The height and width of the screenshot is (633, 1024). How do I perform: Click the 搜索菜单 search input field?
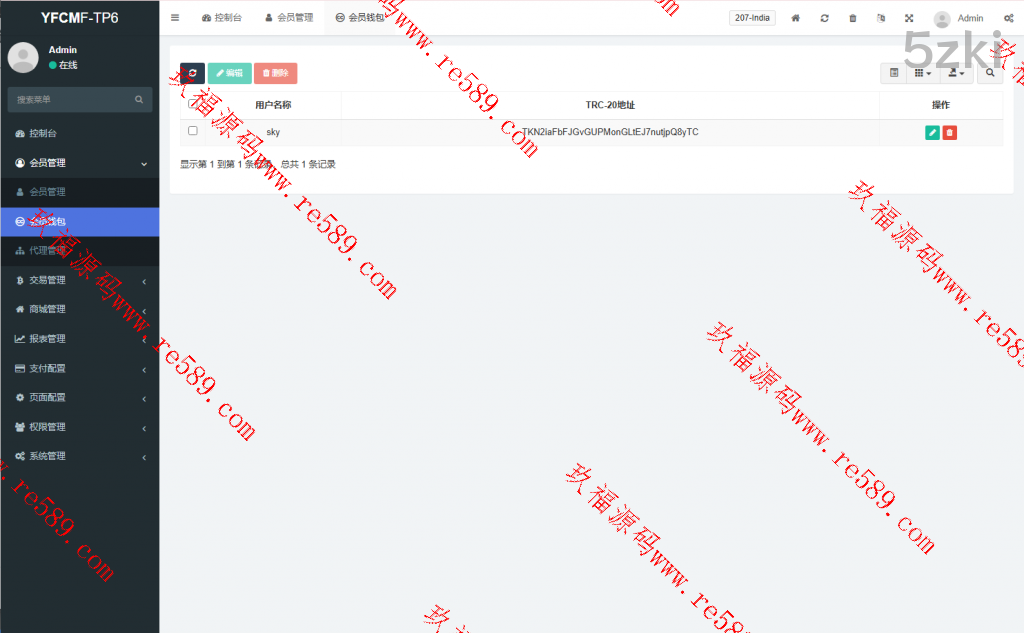[x=72, y=100]
